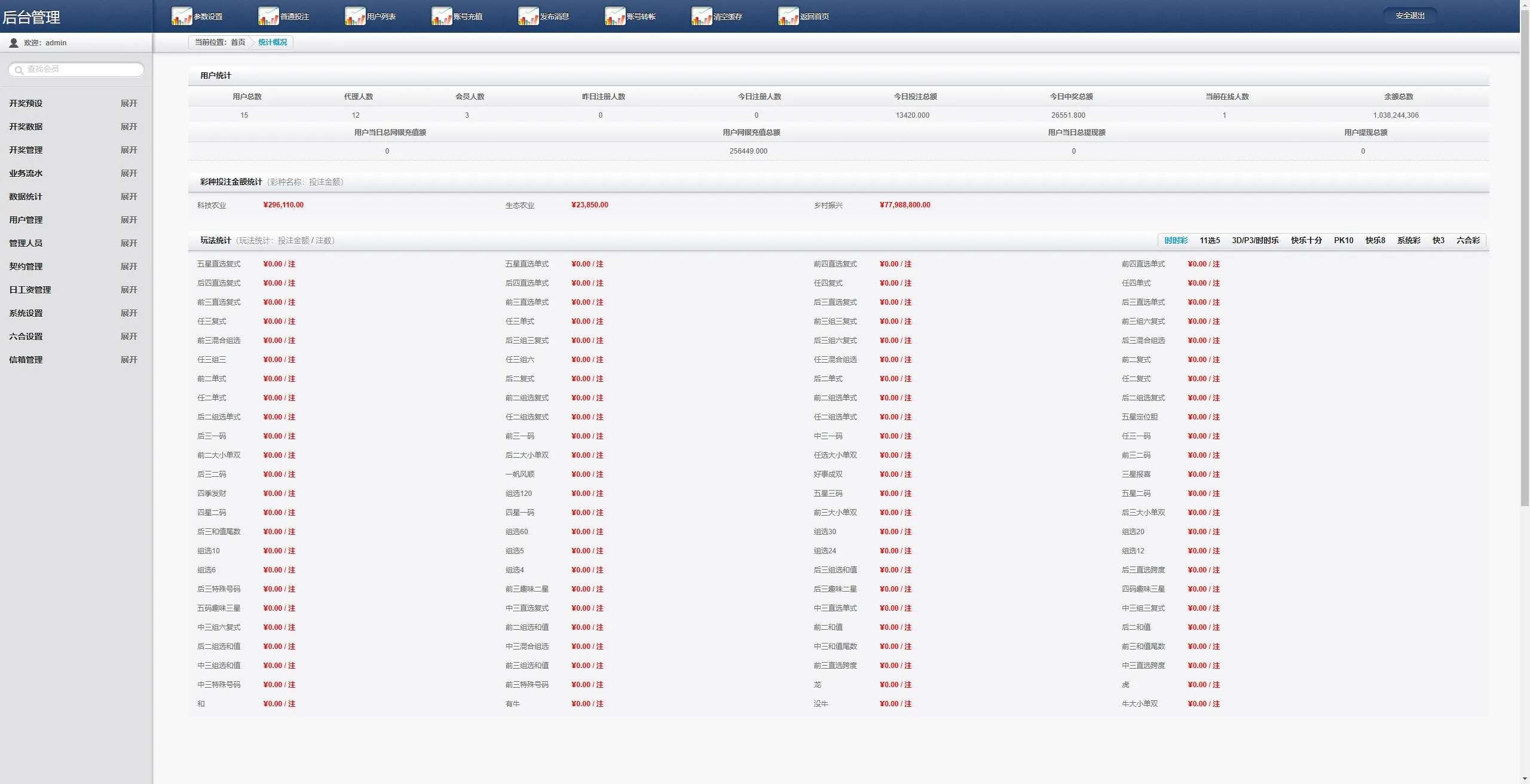Switch to the 快乐十分 tab
Screen dimensions: 1530x784
[1306, 240]
